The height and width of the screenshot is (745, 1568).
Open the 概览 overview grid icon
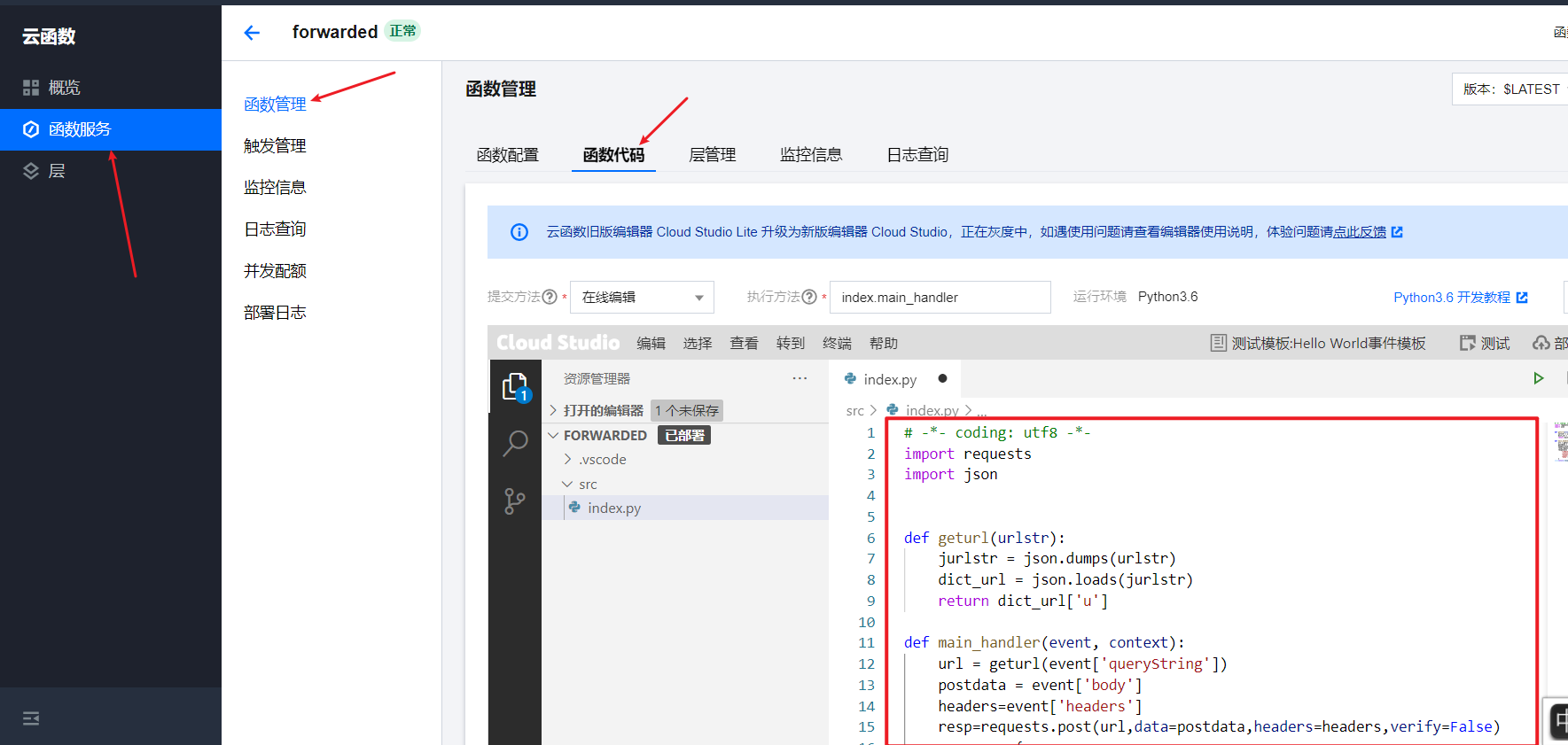point(31,88)
